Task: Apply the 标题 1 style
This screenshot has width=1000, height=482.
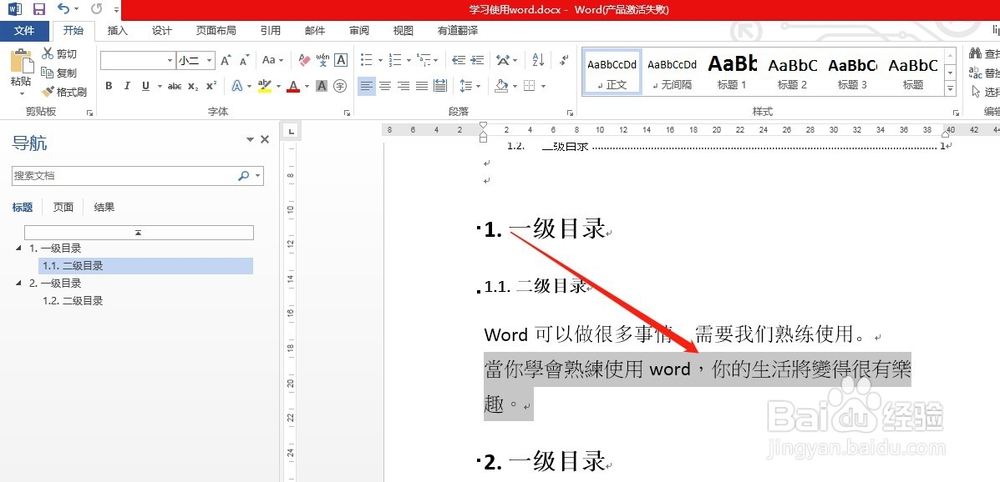Action: coord(732,71)
